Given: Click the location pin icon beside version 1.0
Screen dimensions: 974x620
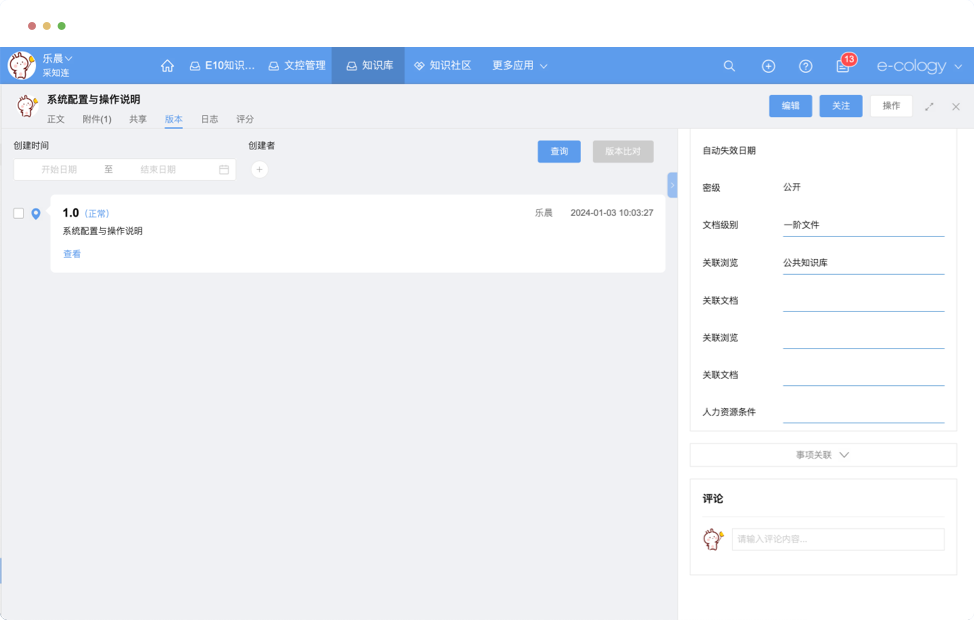Looking at the screenshot, I should point(36,214).
